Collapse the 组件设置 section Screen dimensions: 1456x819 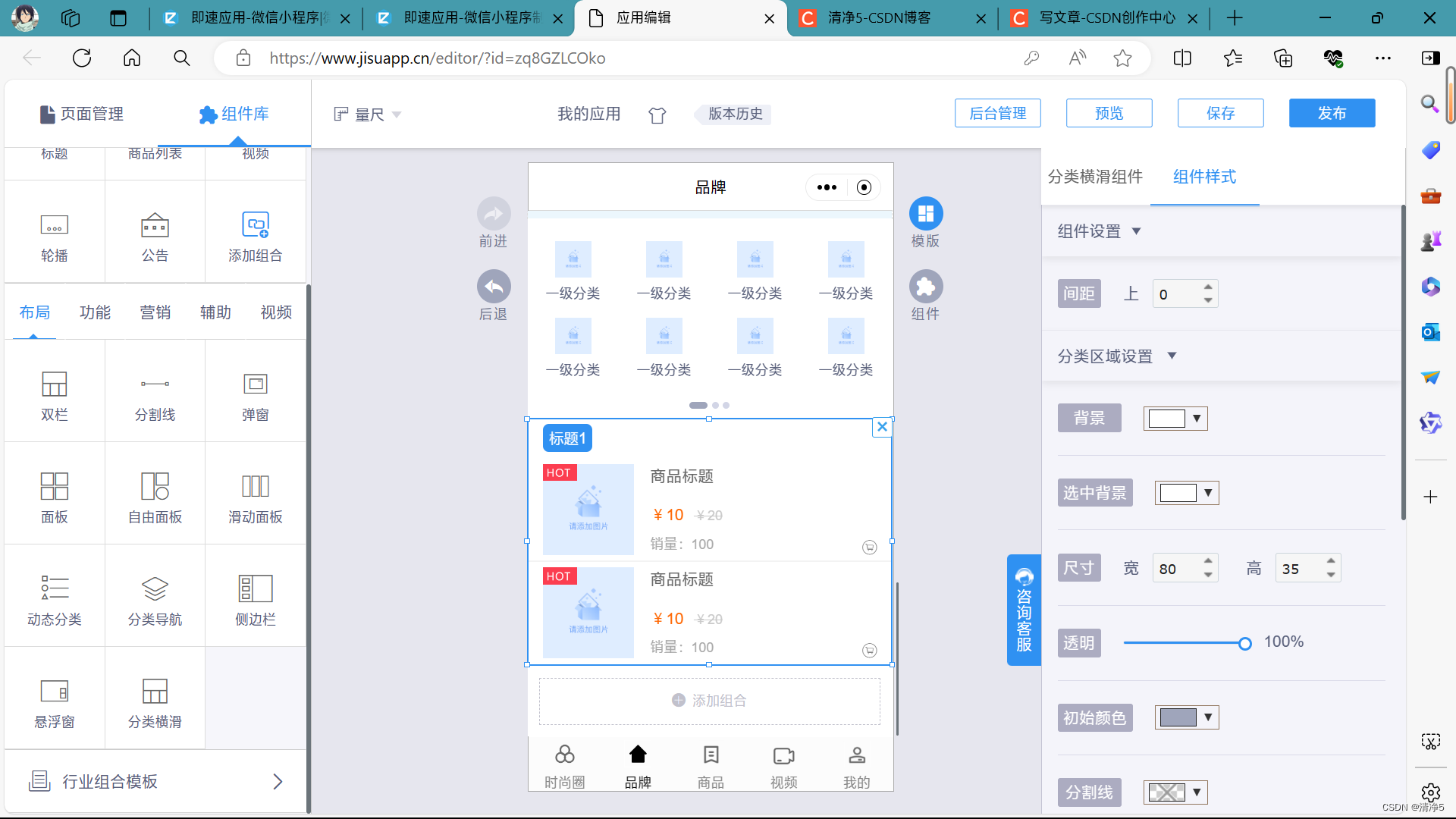click(1136, 231)
